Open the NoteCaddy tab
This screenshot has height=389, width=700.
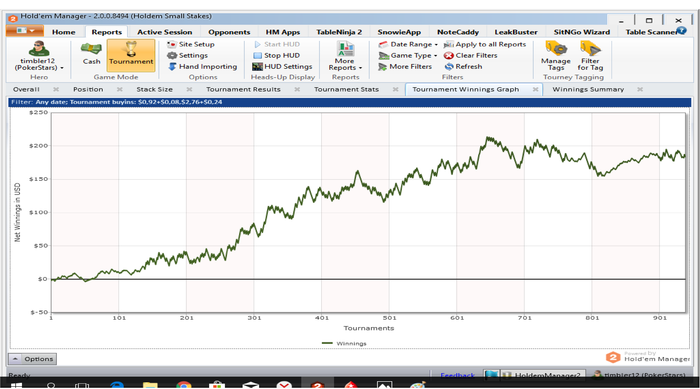coord(458,32)
